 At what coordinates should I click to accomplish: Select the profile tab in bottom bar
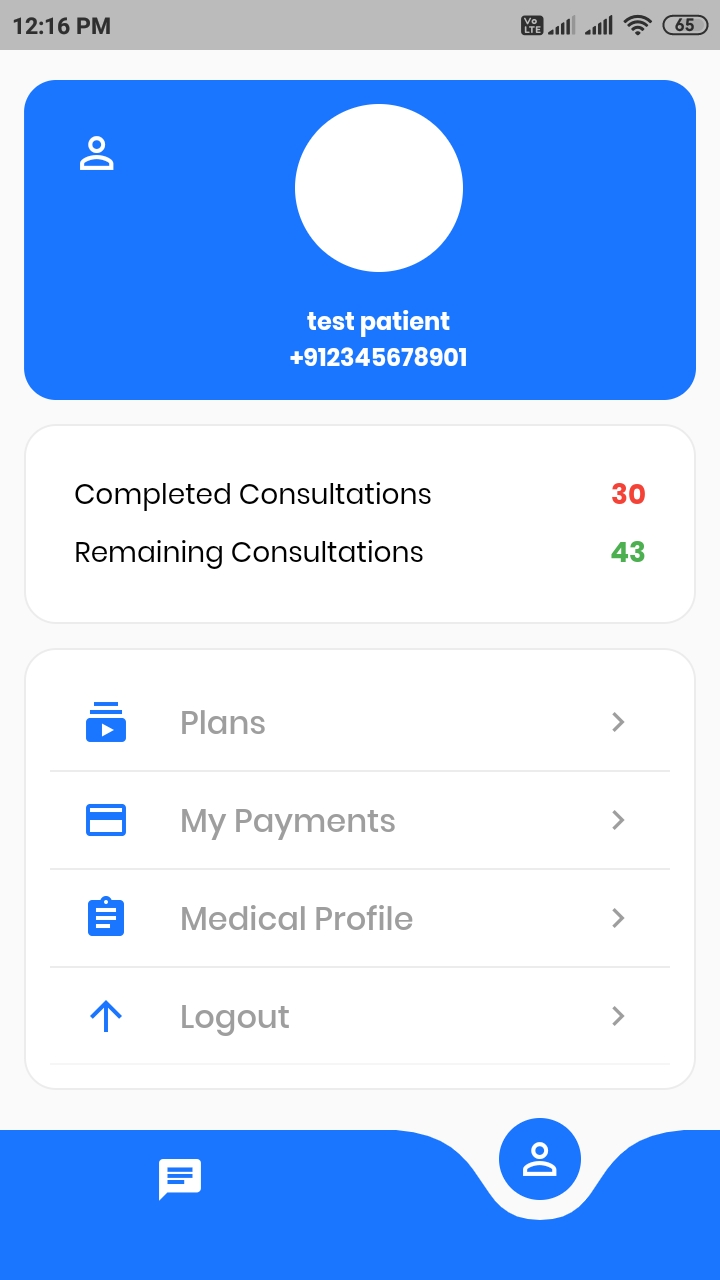coord(539,1159)
